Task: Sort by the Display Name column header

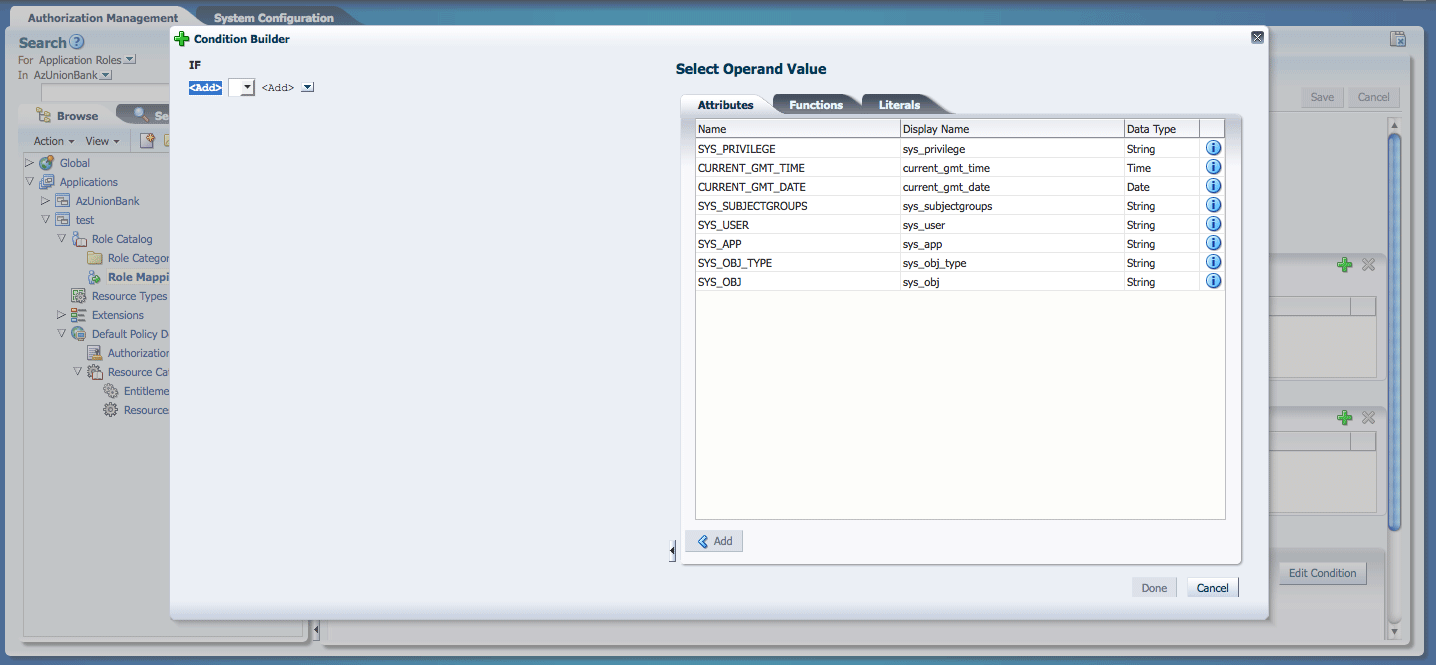Action: 1012,129
